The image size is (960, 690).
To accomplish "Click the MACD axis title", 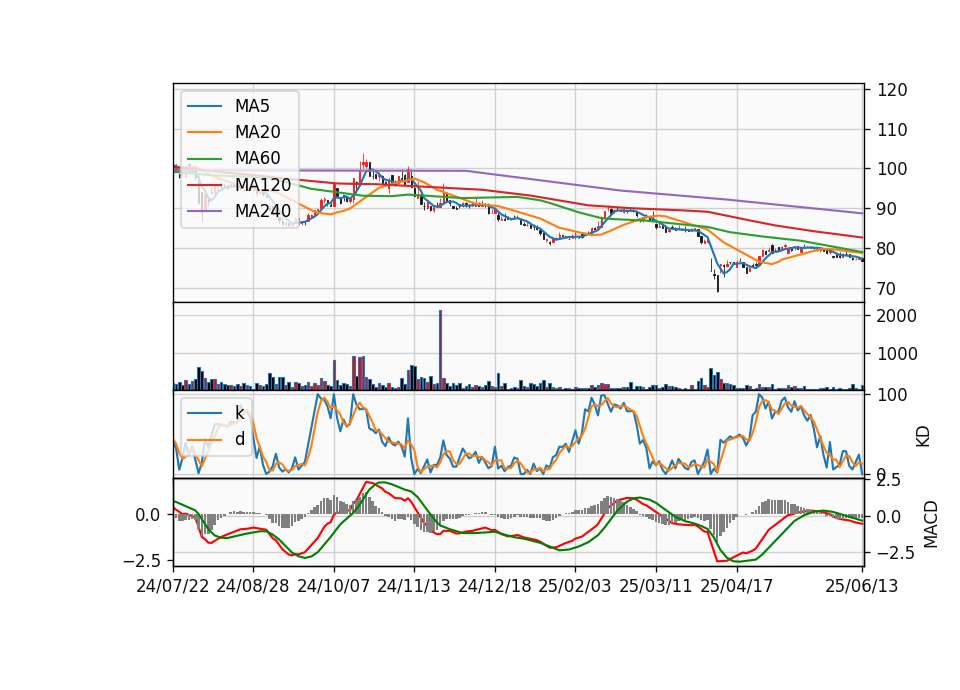I will tap(931, 524).
